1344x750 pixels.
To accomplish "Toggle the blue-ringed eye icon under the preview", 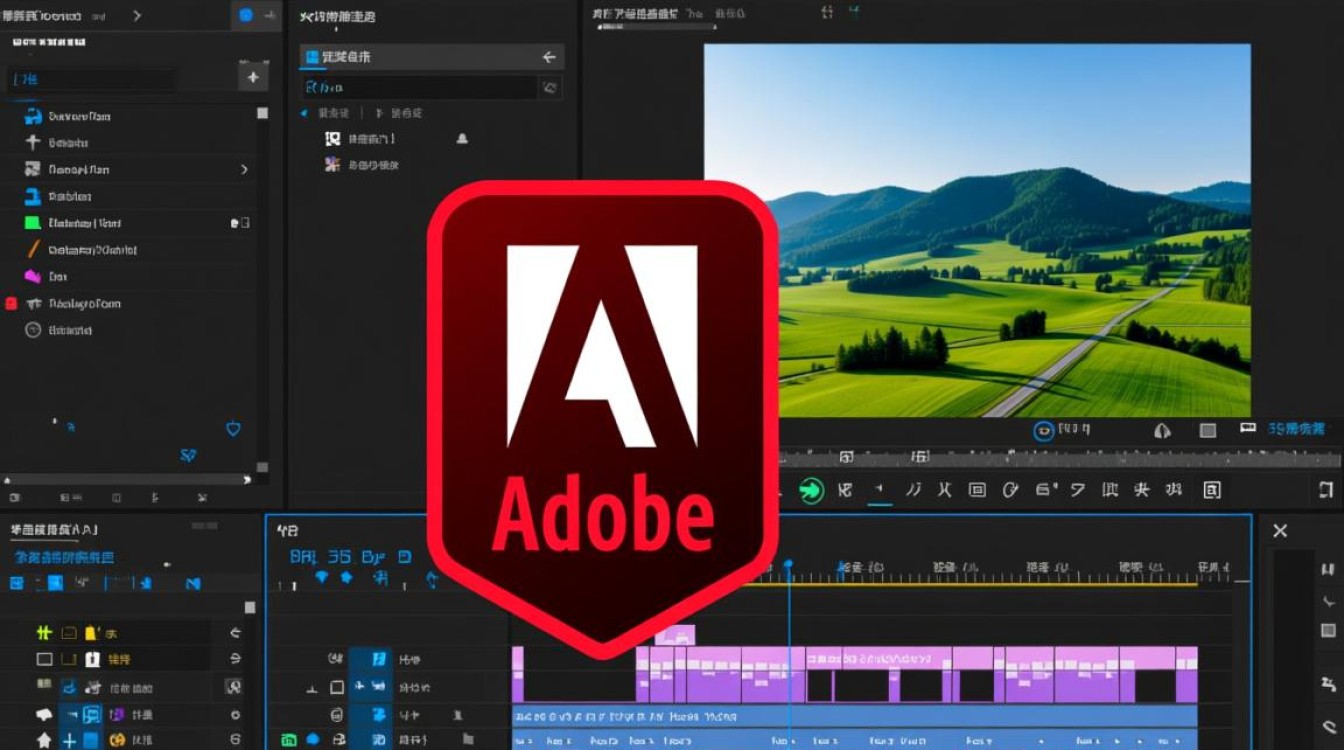I will 1044,430.
